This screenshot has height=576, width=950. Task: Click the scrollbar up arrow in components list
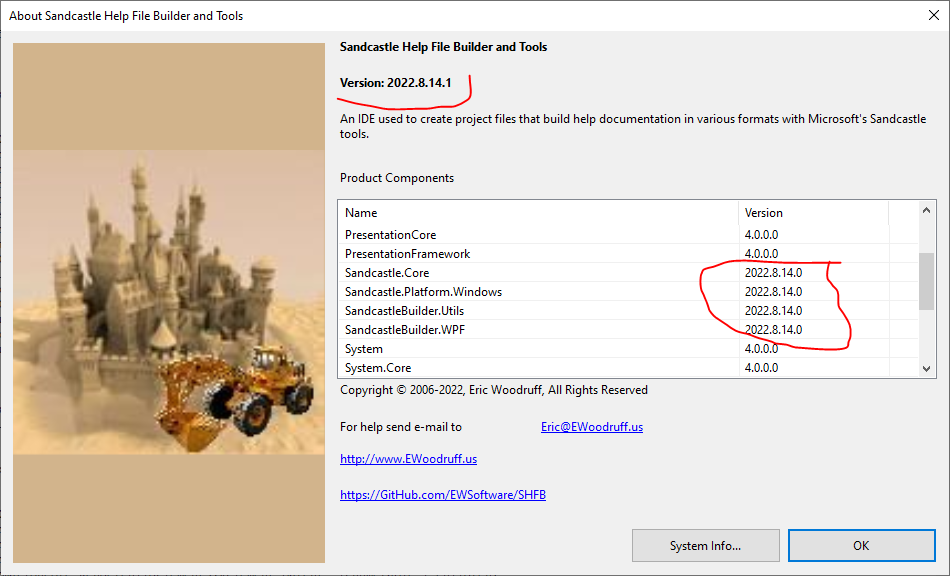pos(925,209)
